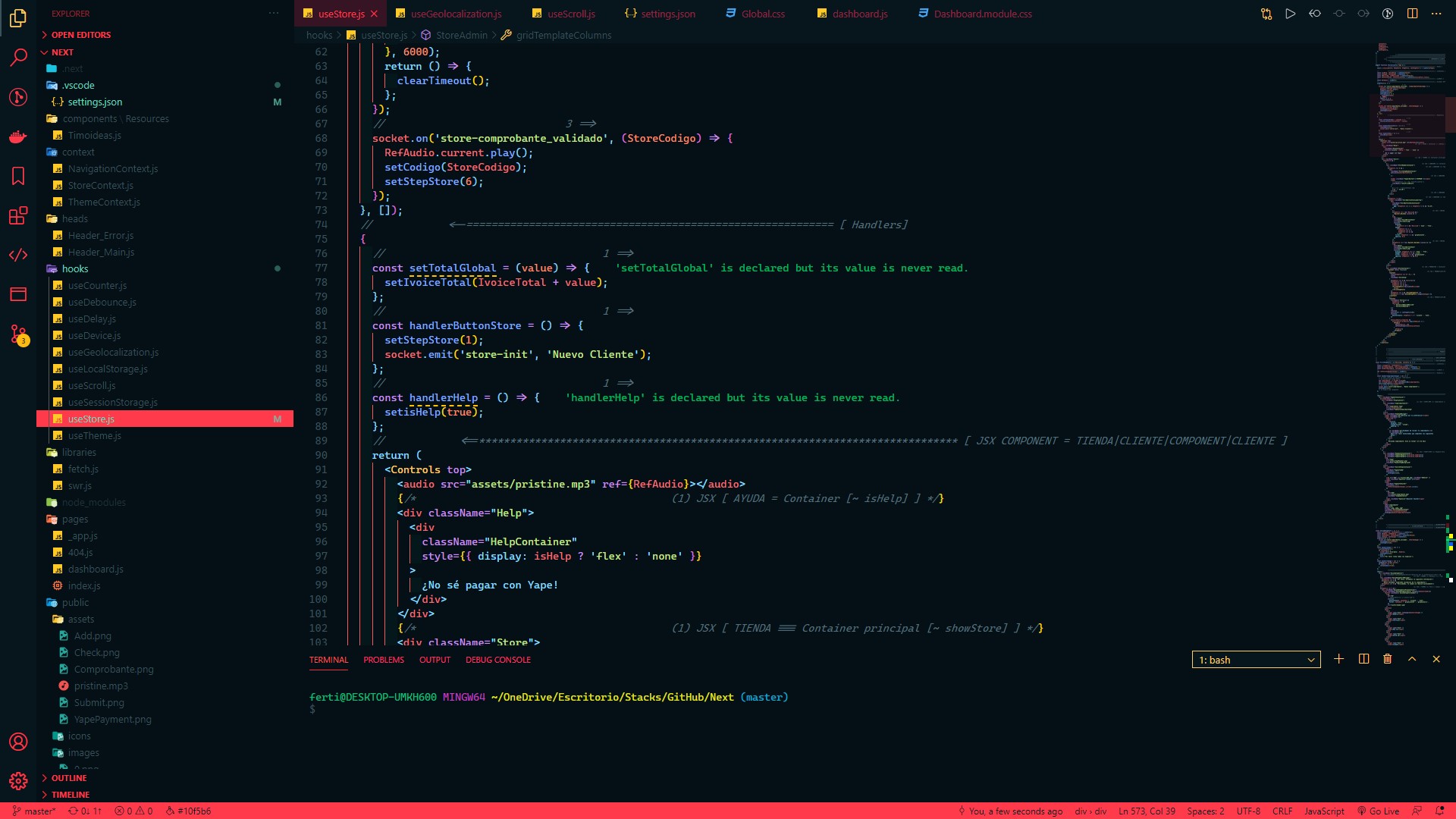Expand the OUTLINE section
Image resolution: width=1456 pixels, height=819 pixels.
pos(68,778)
